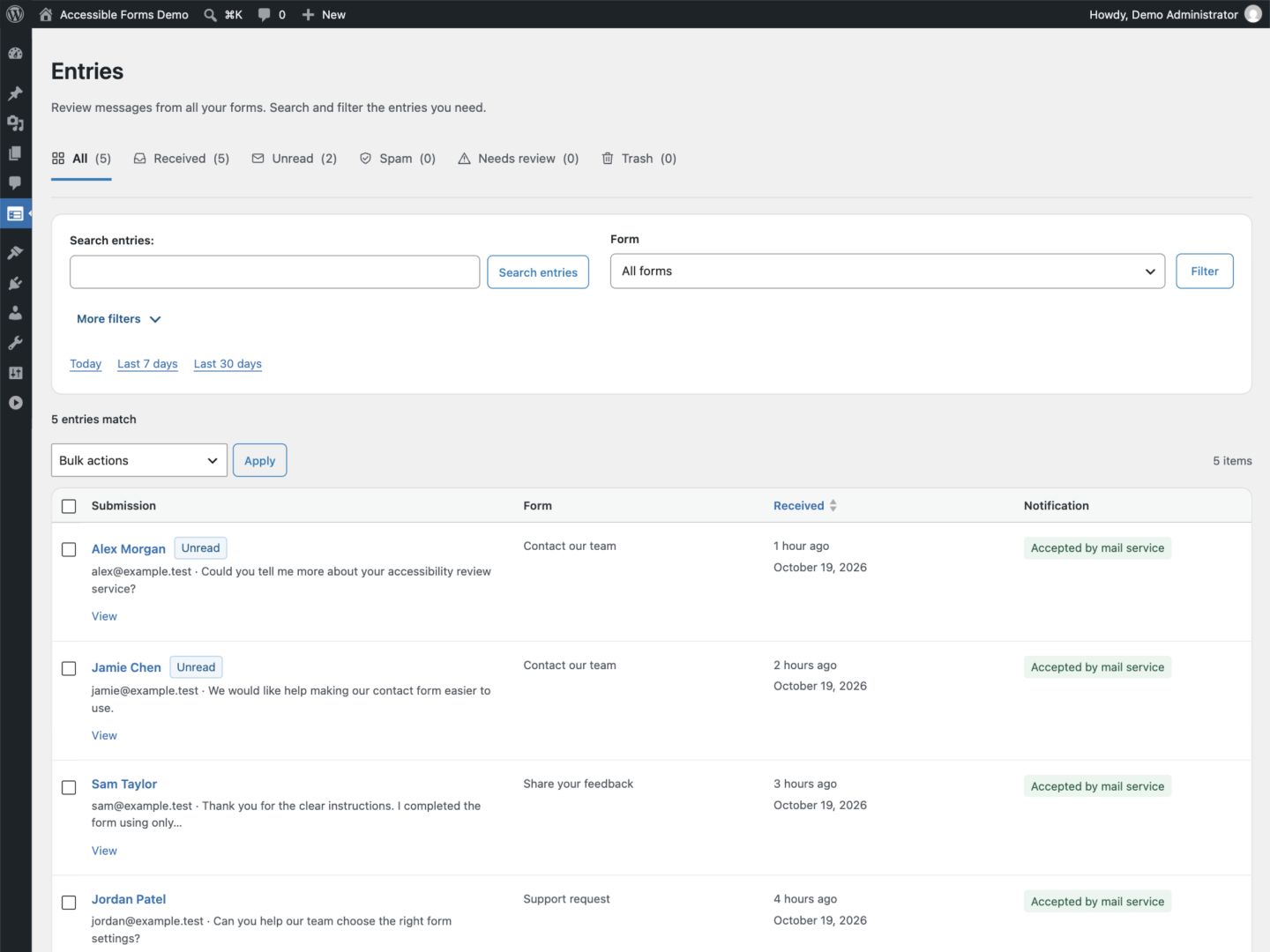Open the Trash tab
Viewport: 1270px width, 952px height.
(x=639, y=159)
